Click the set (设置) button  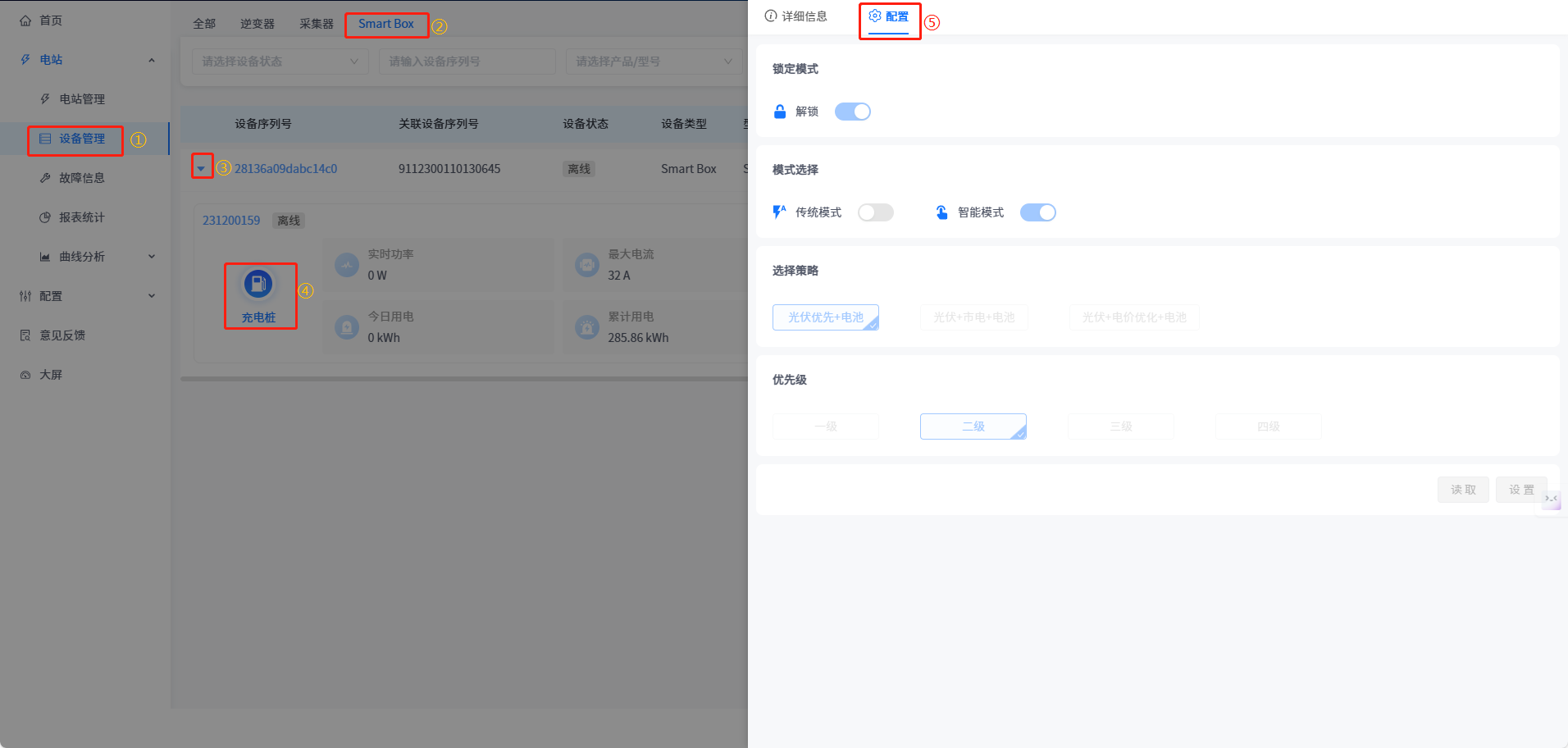pos(1520,490)
